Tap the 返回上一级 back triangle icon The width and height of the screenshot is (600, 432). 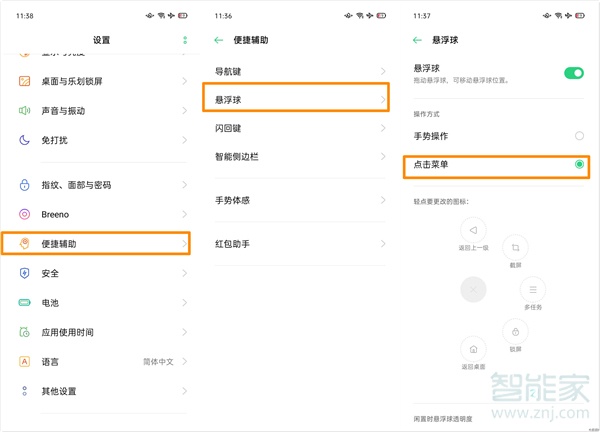473,229
